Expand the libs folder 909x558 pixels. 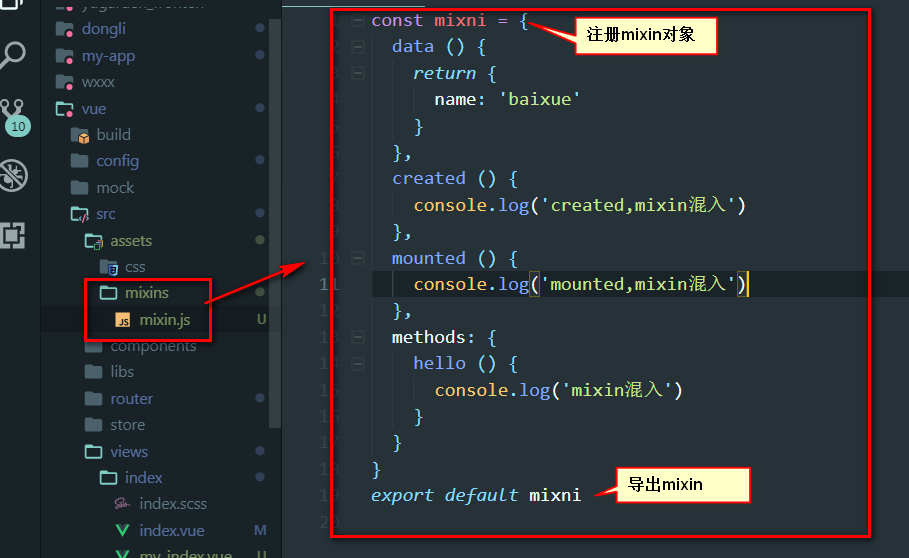click(122, 371)
